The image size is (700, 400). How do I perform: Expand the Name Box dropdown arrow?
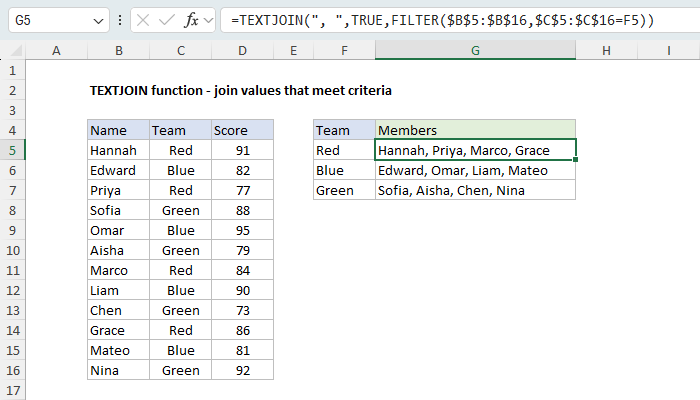pyautogui.click(x=98, y=21)
